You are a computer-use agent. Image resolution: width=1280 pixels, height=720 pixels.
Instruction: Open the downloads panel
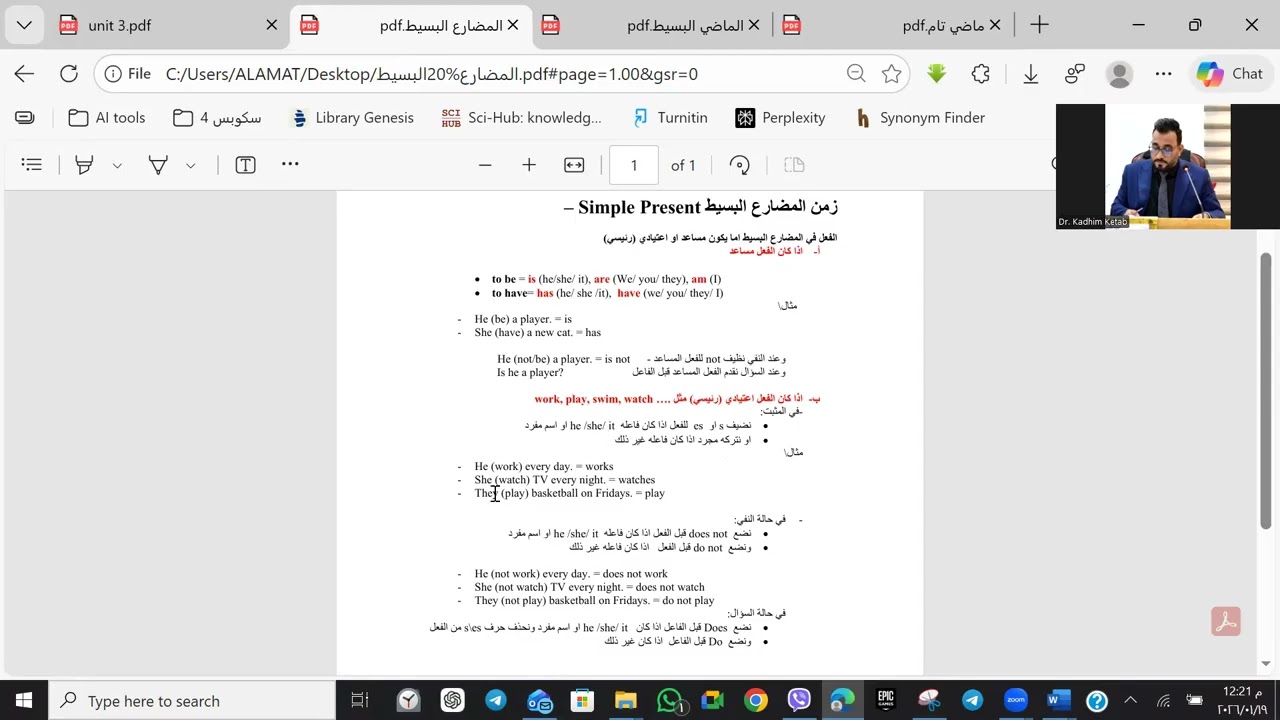pyautogui.click(x=1030, y=74)
